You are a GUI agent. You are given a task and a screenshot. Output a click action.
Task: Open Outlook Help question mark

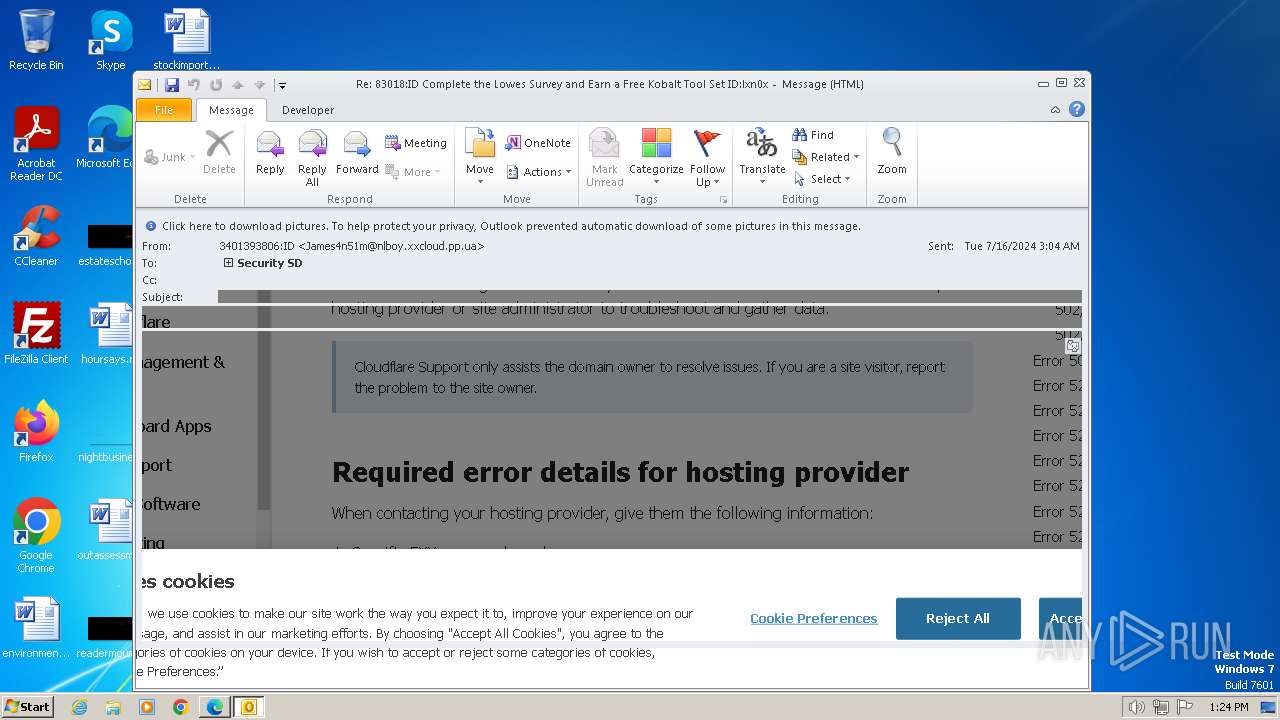1077,110
